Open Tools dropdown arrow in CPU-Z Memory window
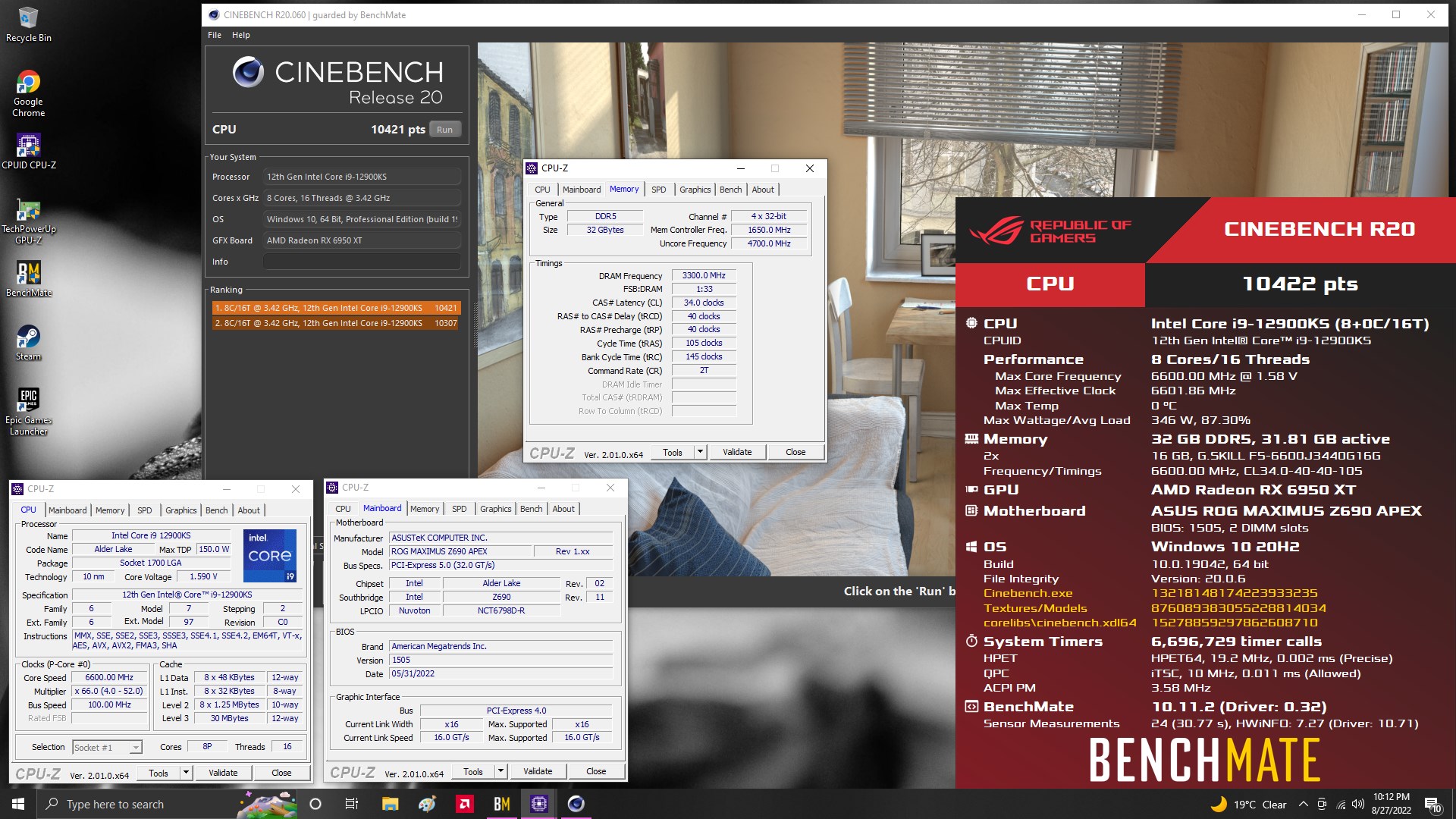This screenshot has height=819, width=1456. click(x=700, y=452)
